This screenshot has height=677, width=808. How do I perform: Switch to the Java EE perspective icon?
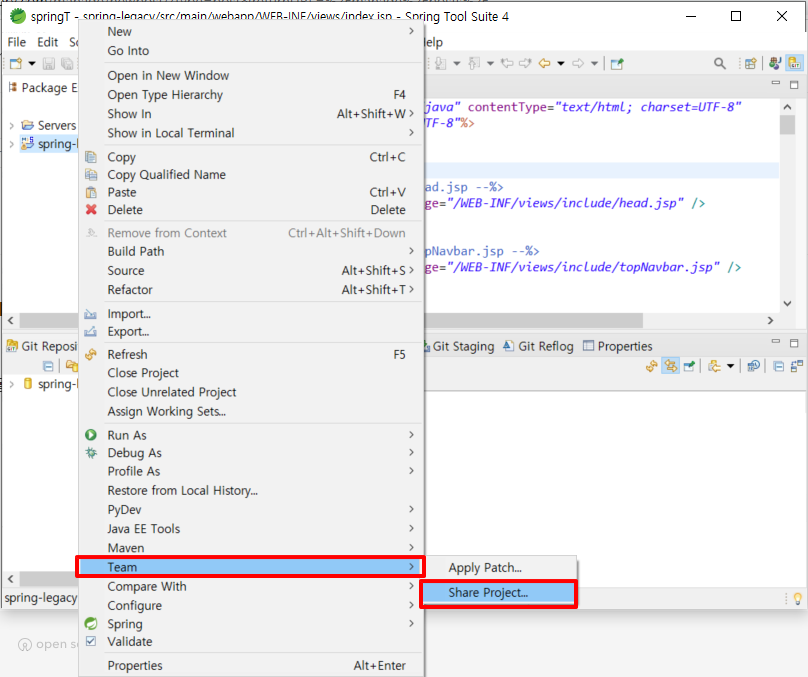(775, 63)
